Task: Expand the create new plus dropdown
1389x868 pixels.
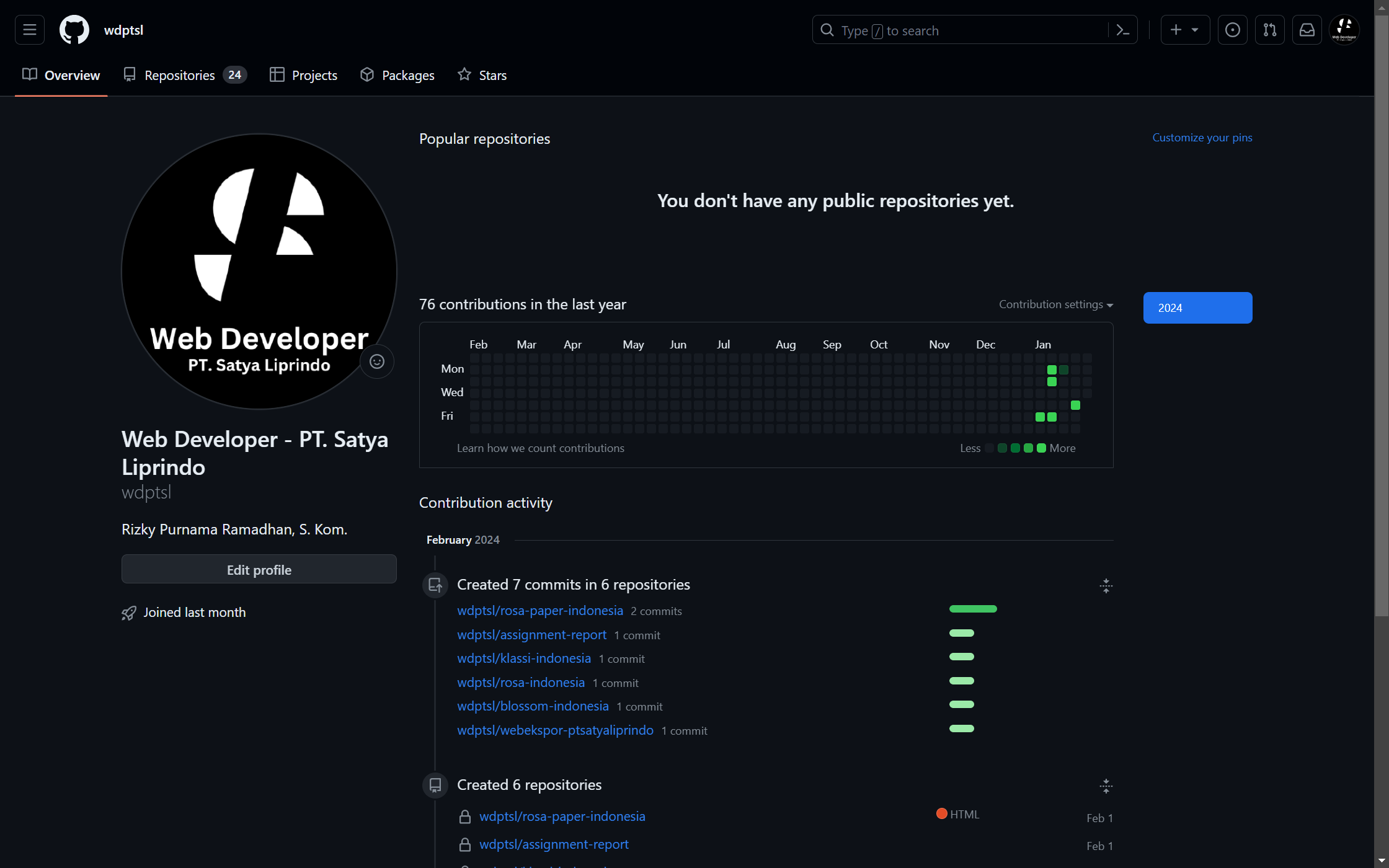Action: (x=1184, y=30)
